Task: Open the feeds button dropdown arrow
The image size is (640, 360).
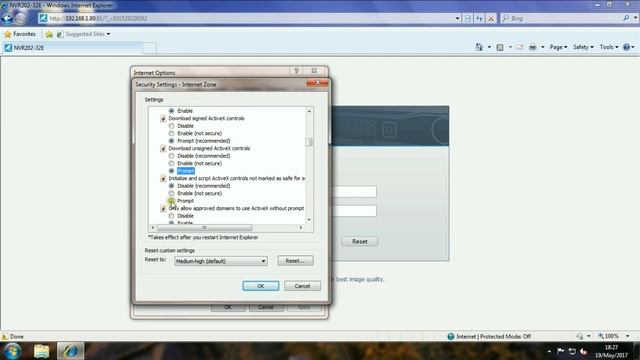Action: point(510,47)
